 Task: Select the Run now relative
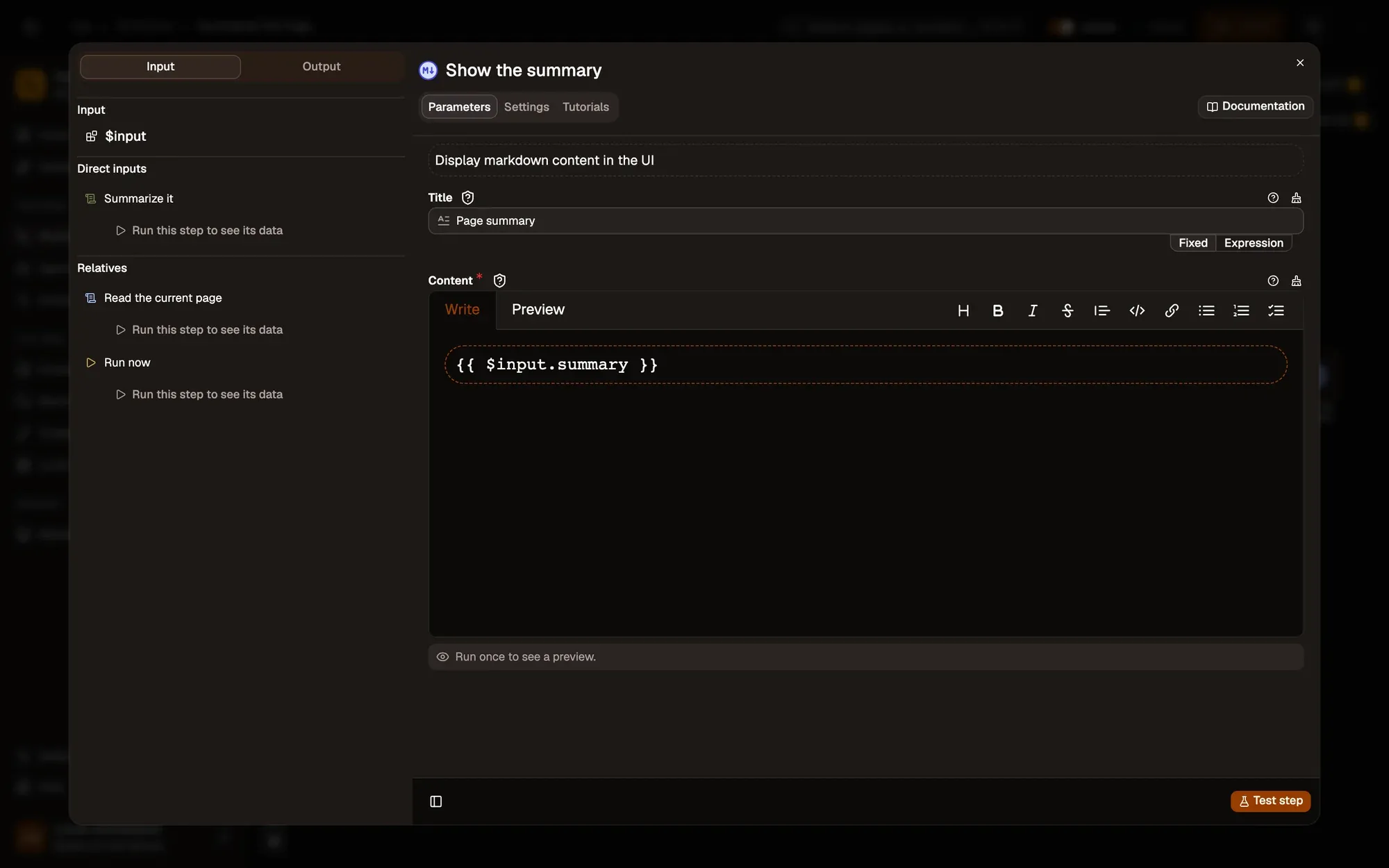tap(127, 362)
